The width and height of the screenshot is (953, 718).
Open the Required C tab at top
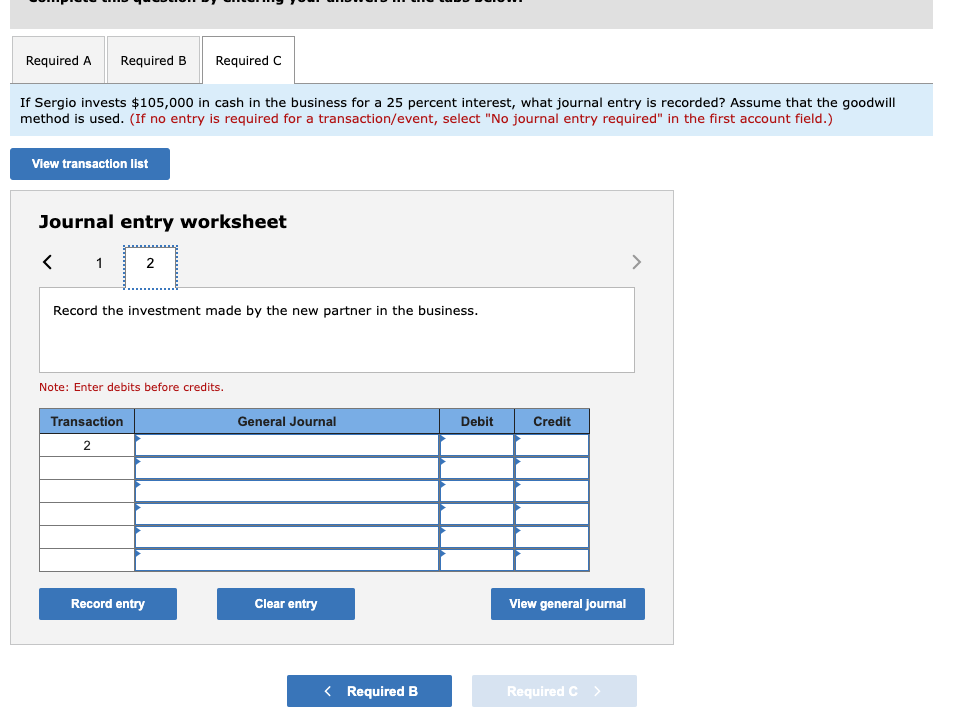point(248,60)
